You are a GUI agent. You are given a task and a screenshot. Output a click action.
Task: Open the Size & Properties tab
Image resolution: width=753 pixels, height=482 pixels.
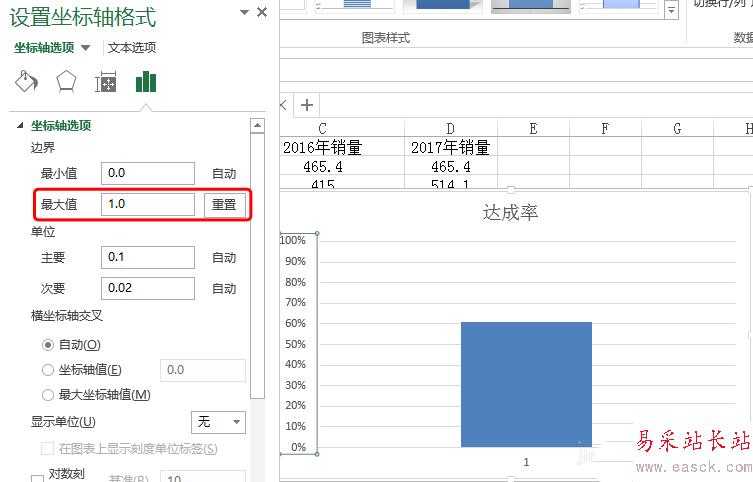point(106,82)
